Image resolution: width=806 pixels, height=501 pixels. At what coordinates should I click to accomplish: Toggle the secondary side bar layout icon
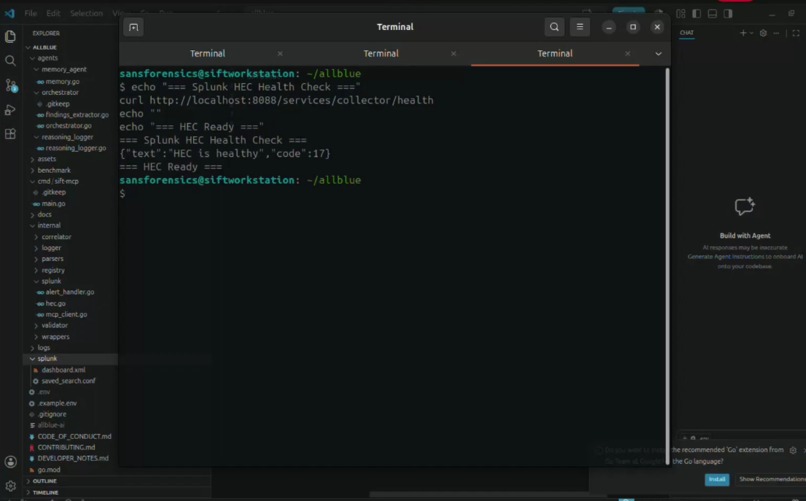[x=728, y=14]
